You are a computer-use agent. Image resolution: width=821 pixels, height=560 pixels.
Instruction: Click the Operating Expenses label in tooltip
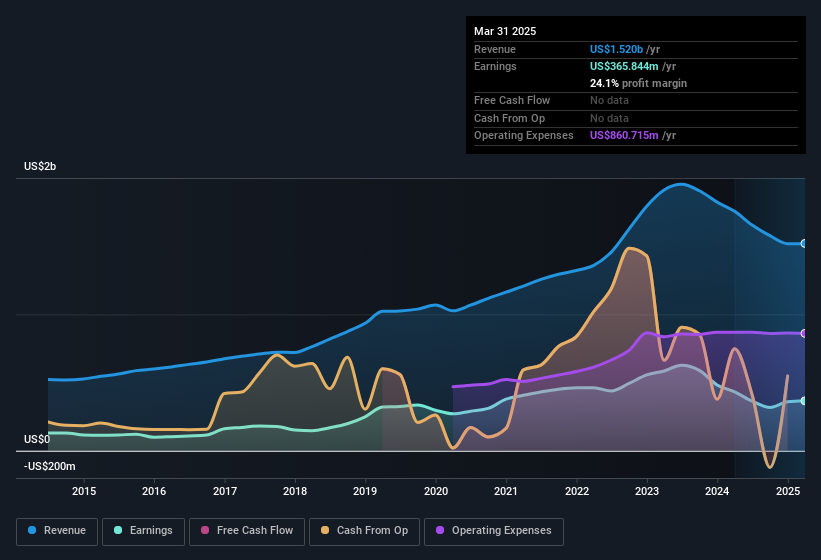click(x=524, y=135)
